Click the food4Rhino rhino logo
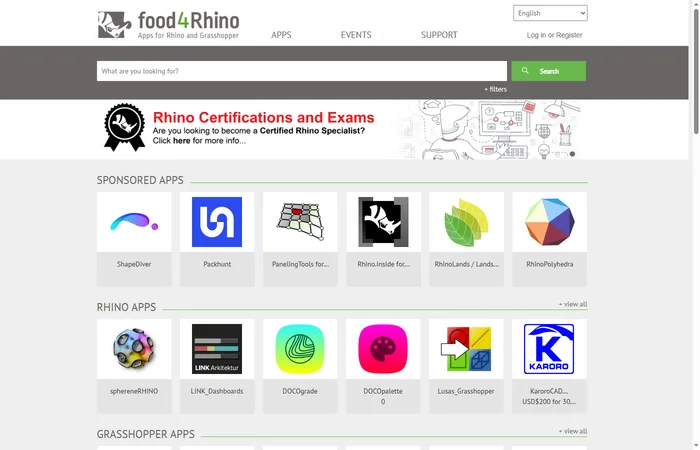Screen dimensions: 700x450 click(114, 25)
